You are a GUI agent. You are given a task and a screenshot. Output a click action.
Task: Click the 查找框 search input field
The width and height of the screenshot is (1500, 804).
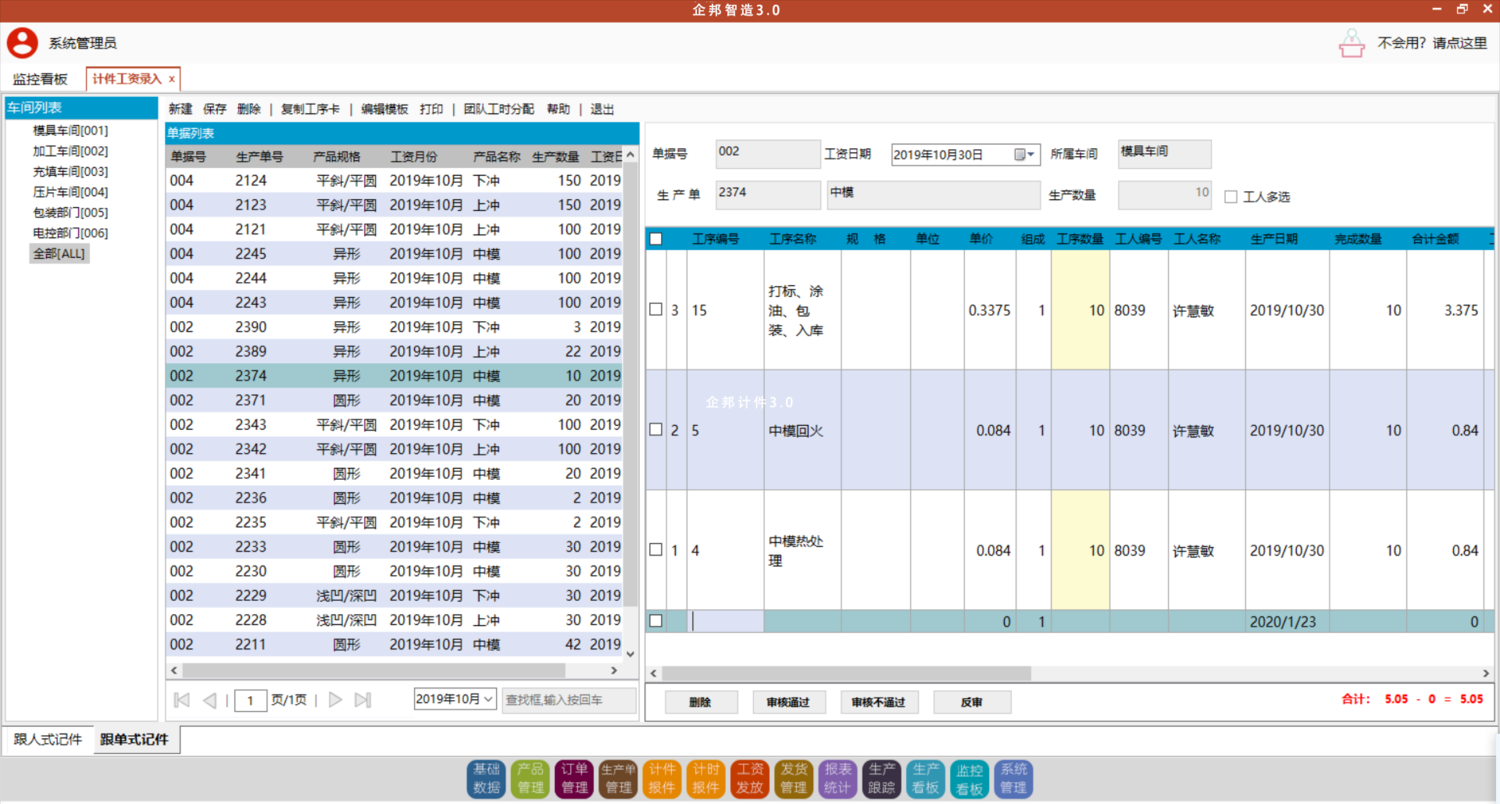coord(569,700)
